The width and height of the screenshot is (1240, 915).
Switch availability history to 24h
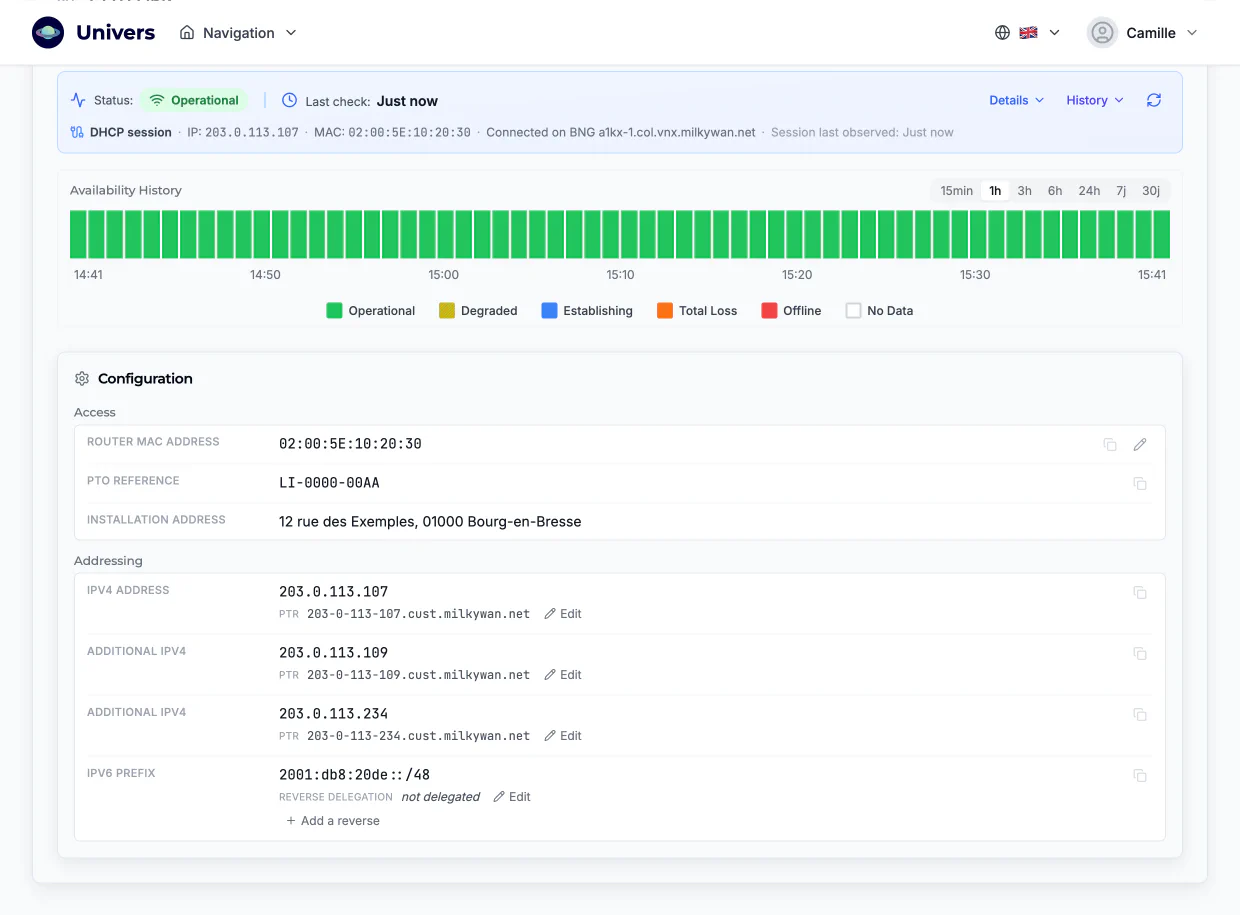1089,191
